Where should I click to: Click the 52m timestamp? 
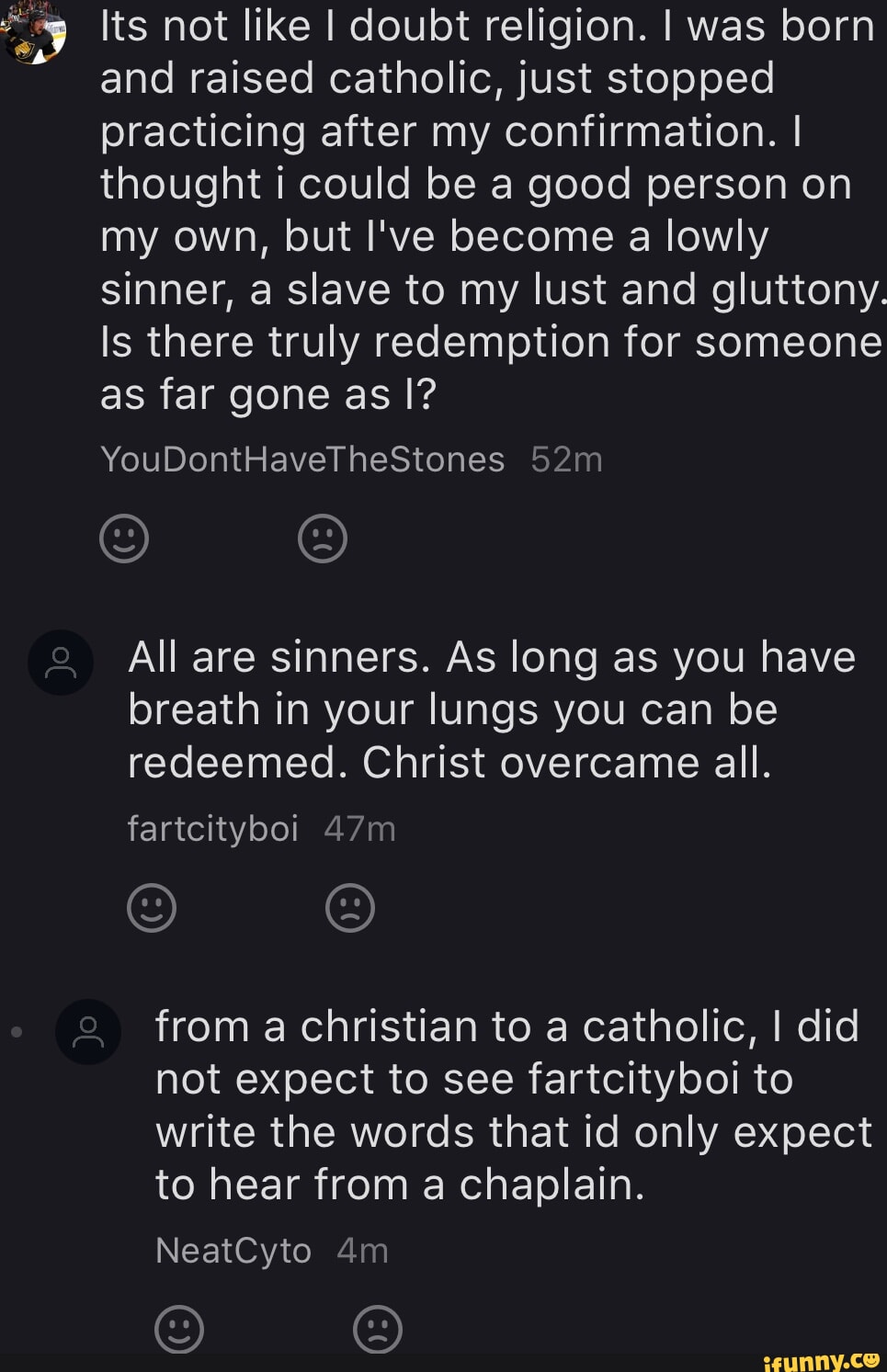566,459
